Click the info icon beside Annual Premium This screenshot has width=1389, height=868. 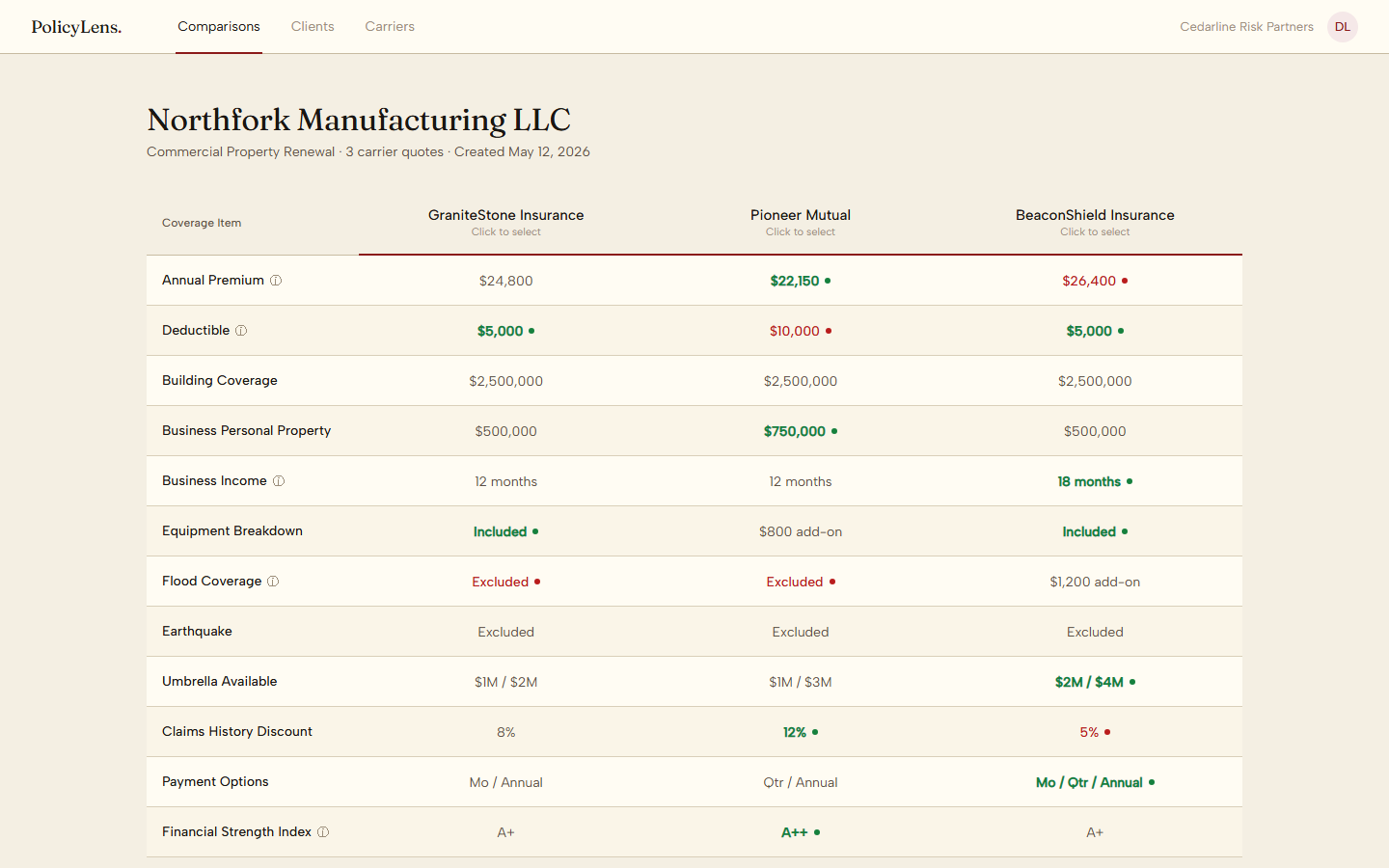276,281
